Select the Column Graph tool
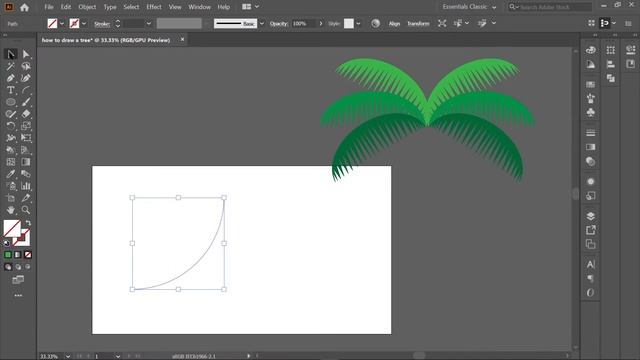Image resolution: width=640 pixels, height=360 pixels. pyautogui.click(x=26, y=186)
